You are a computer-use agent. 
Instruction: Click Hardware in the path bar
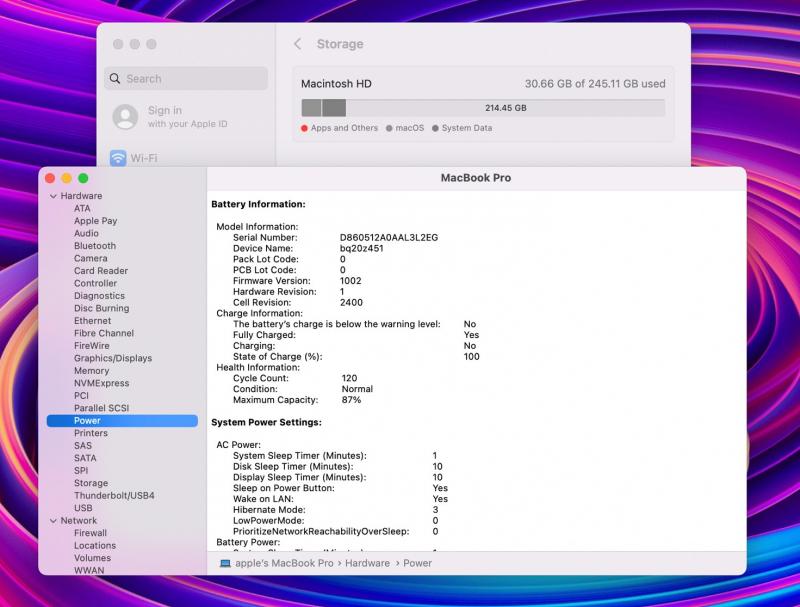367,563
